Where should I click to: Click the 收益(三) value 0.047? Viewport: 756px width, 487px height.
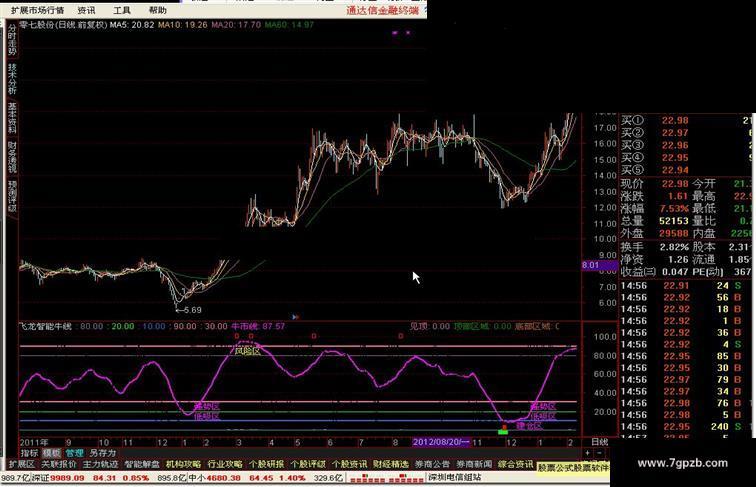(x=675, y=272)
